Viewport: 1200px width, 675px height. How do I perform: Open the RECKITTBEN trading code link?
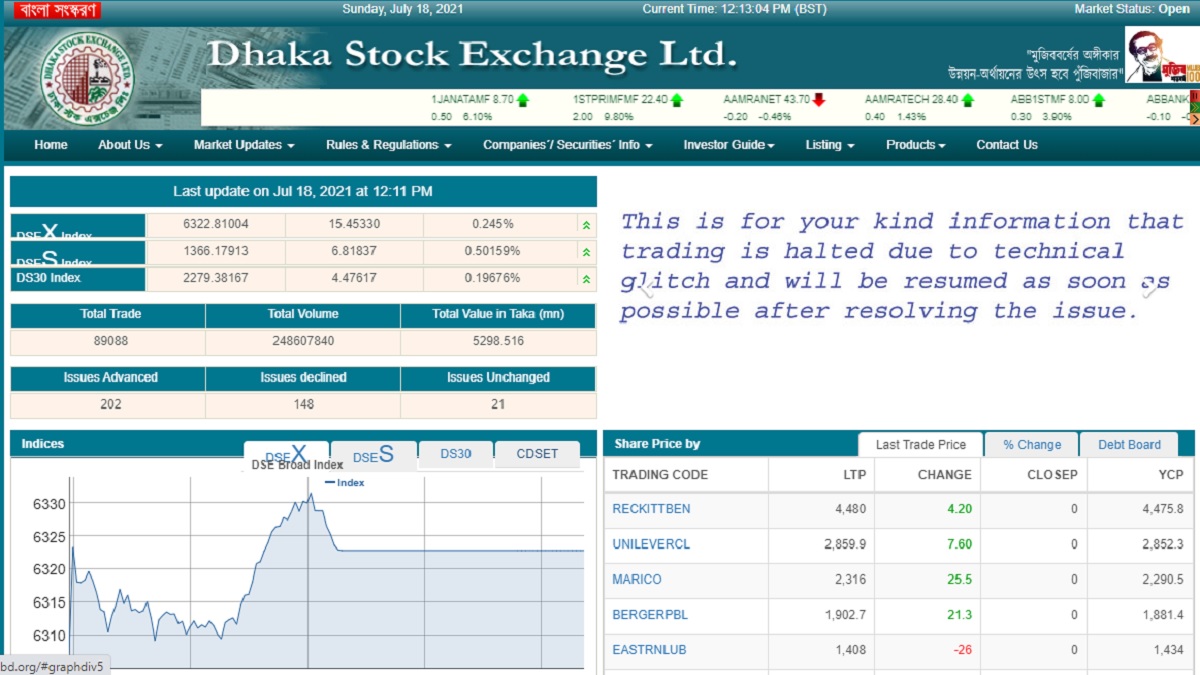651,509
